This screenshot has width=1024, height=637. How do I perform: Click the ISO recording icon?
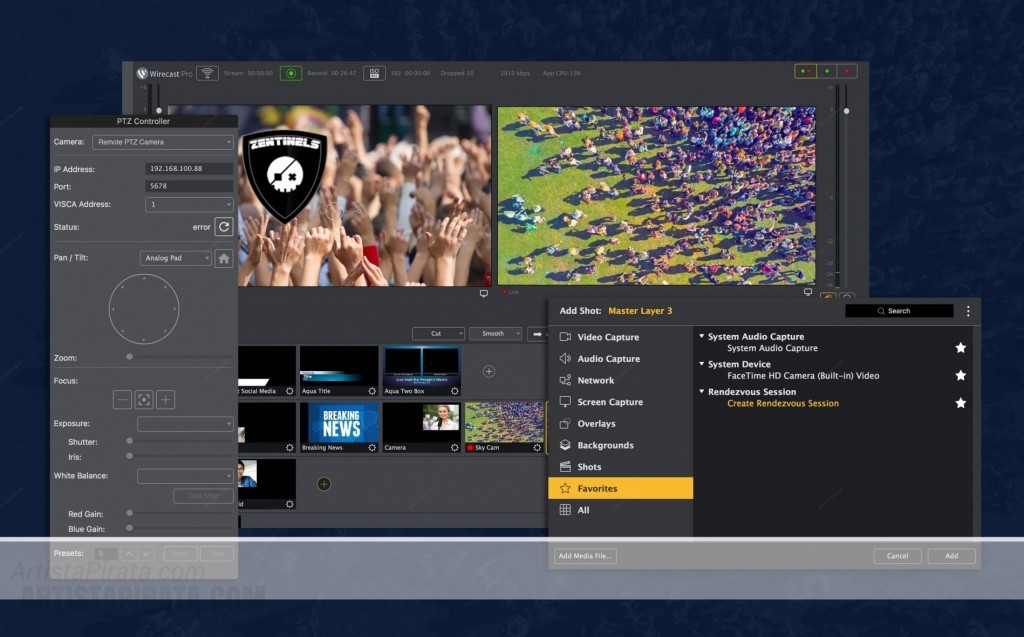(374, 73)
